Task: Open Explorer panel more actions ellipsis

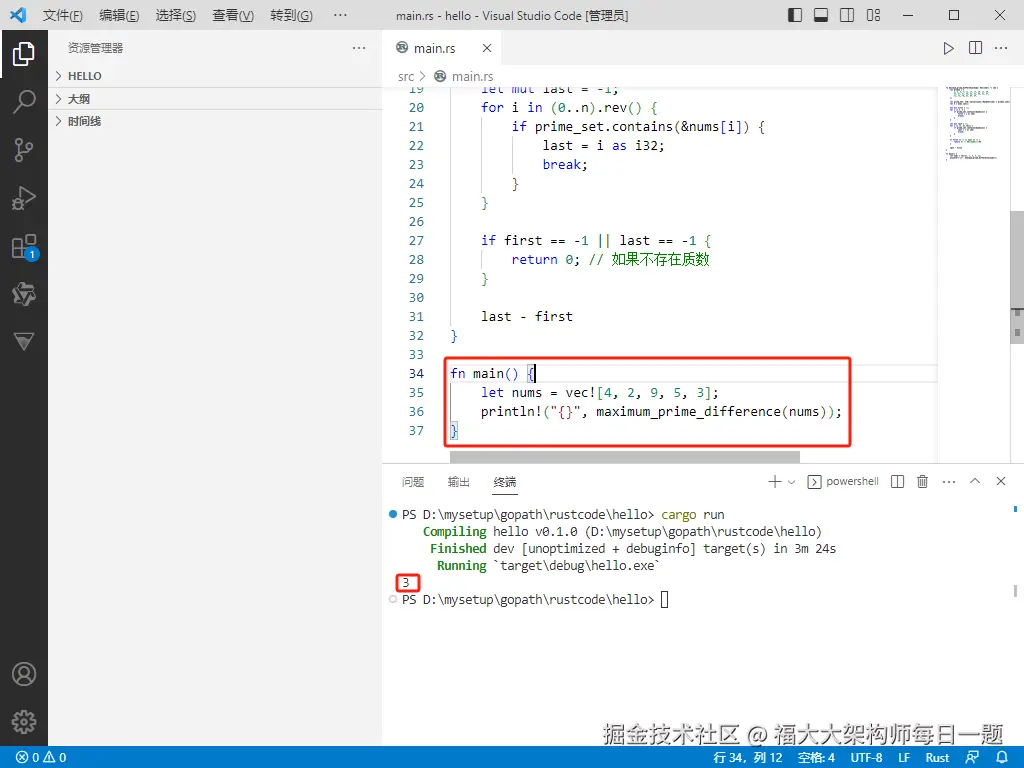Action: 359,48
